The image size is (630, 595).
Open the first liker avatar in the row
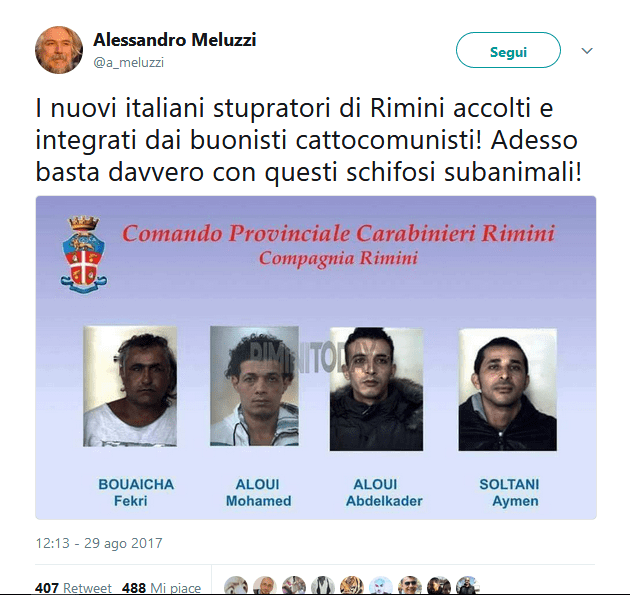(236, 586)
